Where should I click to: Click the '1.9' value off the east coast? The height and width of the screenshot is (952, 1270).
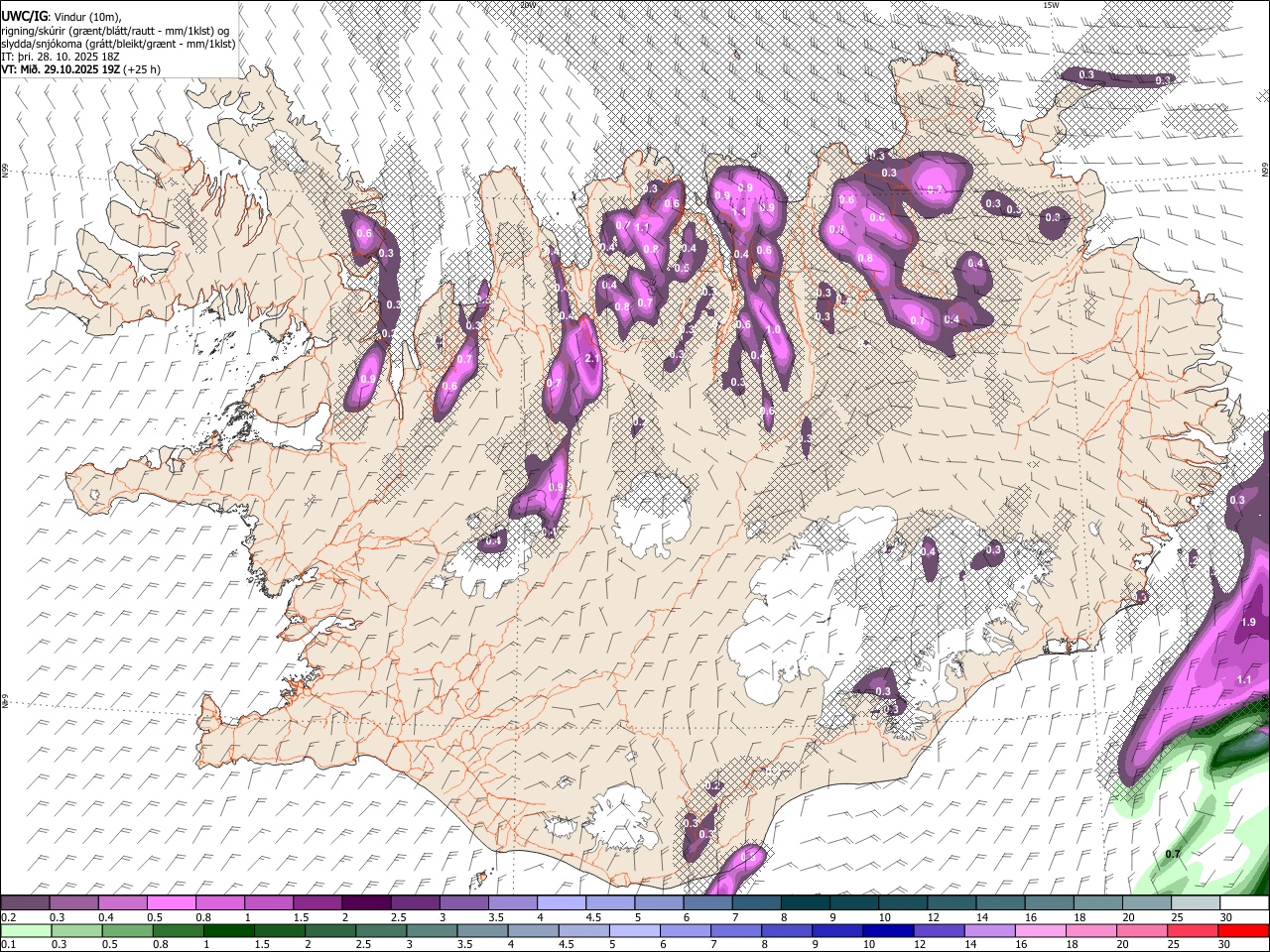[1248, 622]
